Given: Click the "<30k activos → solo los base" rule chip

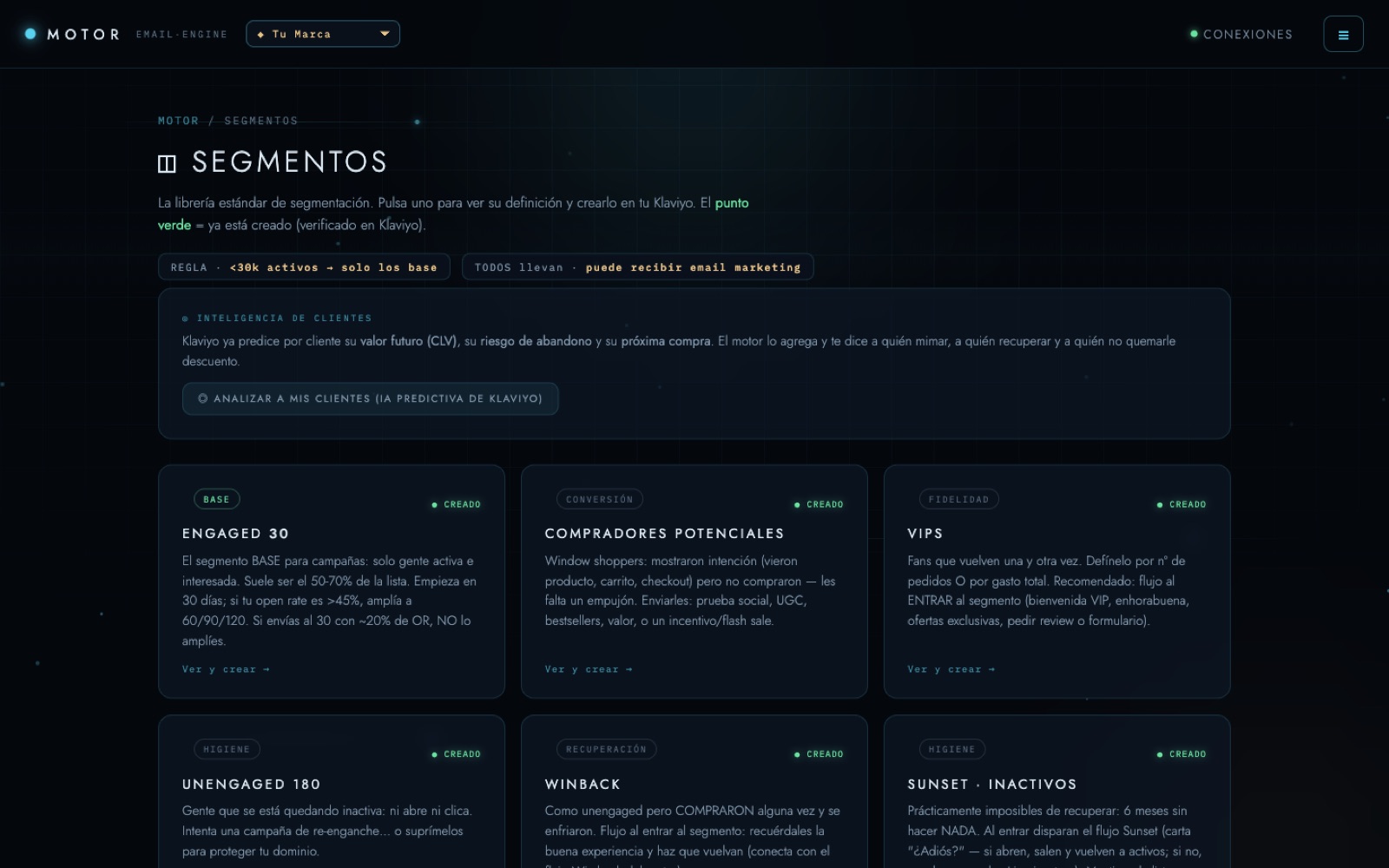Looking at the screenshot, I should (x=304, y=267).
